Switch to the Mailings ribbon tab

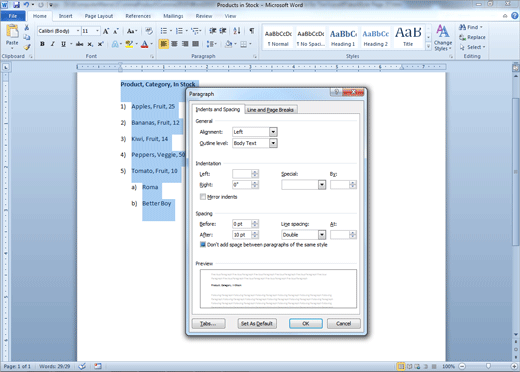173,16
